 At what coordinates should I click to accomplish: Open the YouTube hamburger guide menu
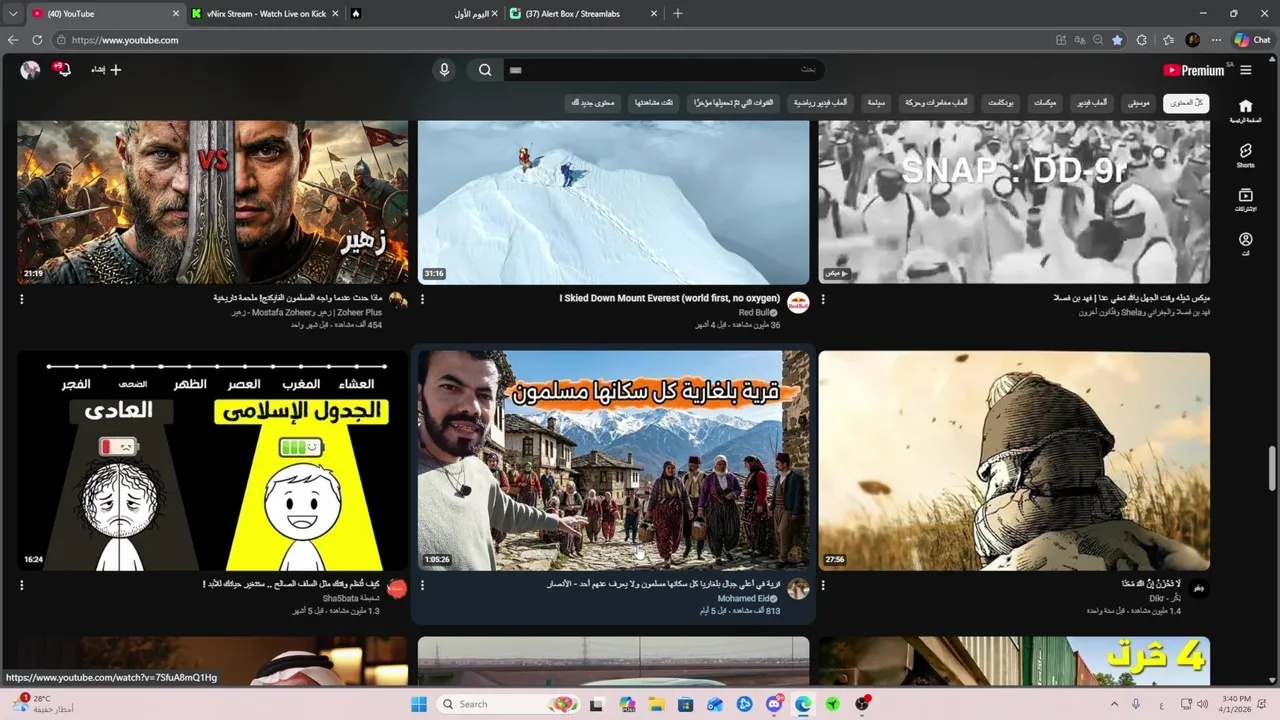(x=1245, y=70)
